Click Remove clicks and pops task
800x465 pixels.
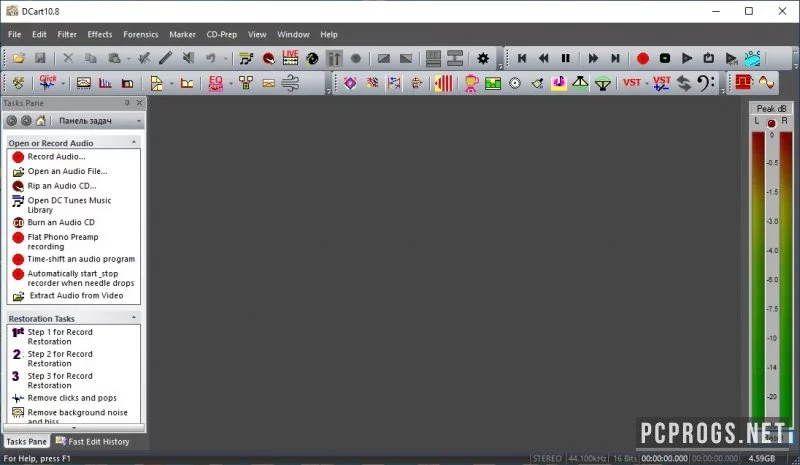click(x=72, y=398)
